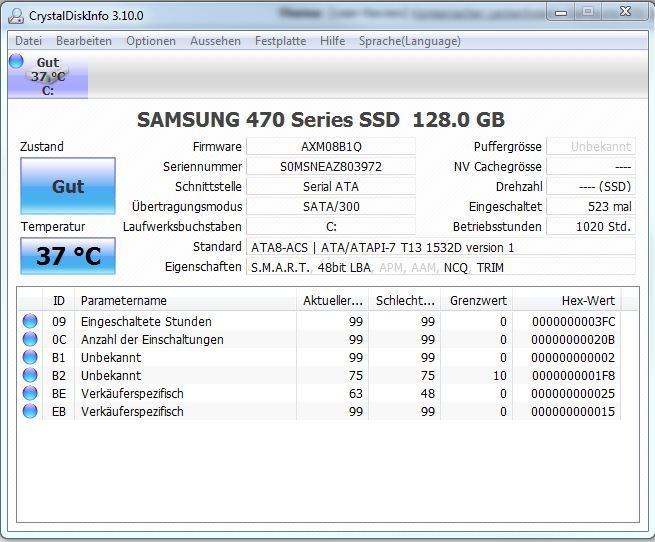Click the Schlecht... column header
Image resolution: width=655 pixels, height=542 pixels.
(x=405, y=300)
